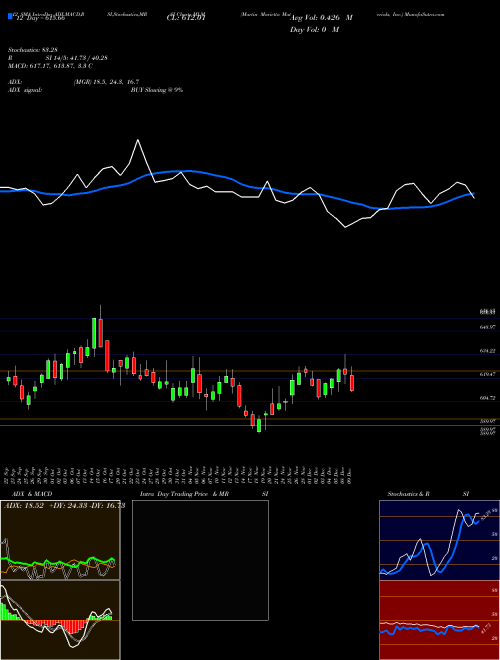The image size is (500, 660).
Task: Click the red-background RSI chart
Action: click(439, 620)
